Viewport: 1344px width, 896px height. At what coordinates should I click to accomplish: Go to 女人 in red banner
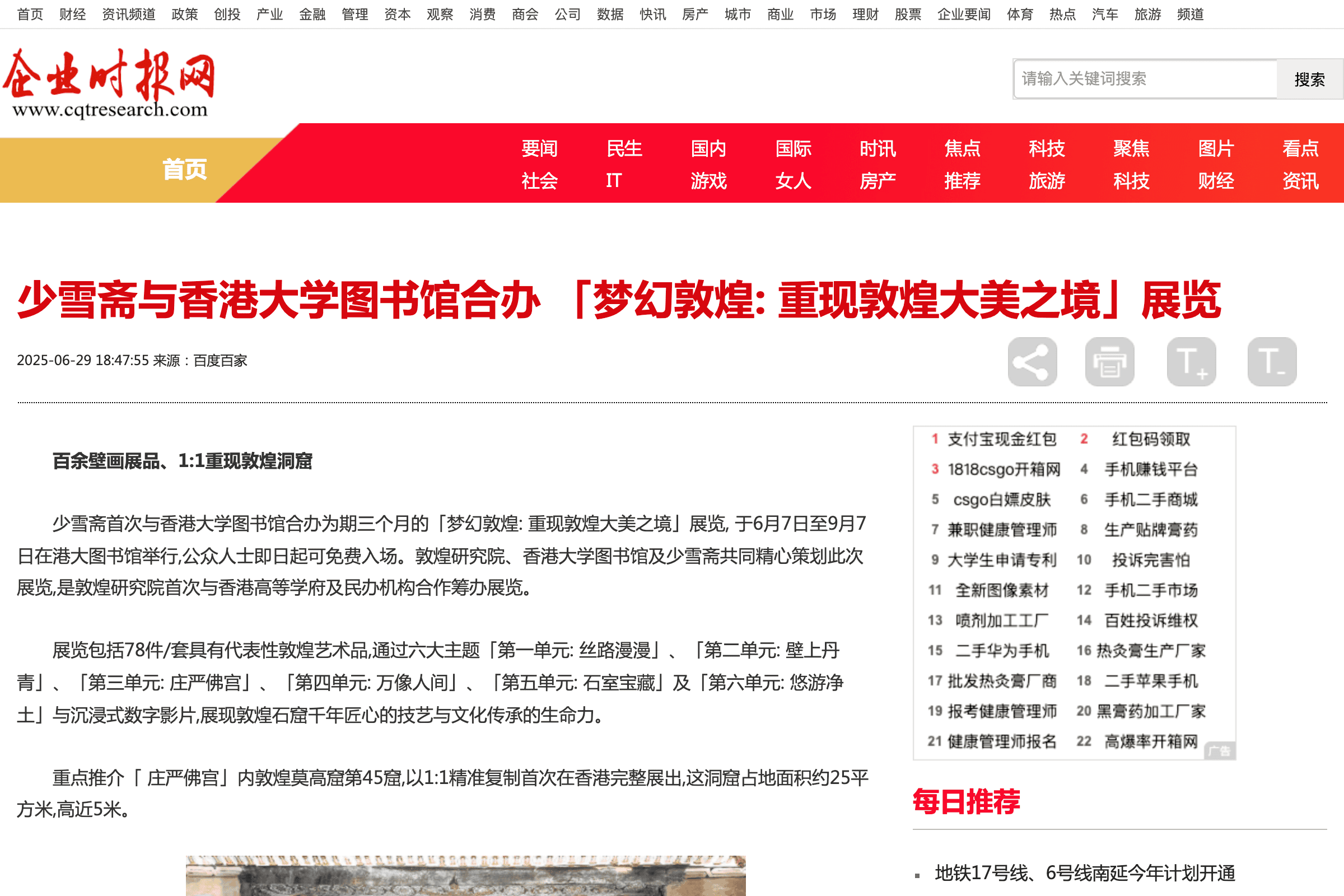[793, 180]
